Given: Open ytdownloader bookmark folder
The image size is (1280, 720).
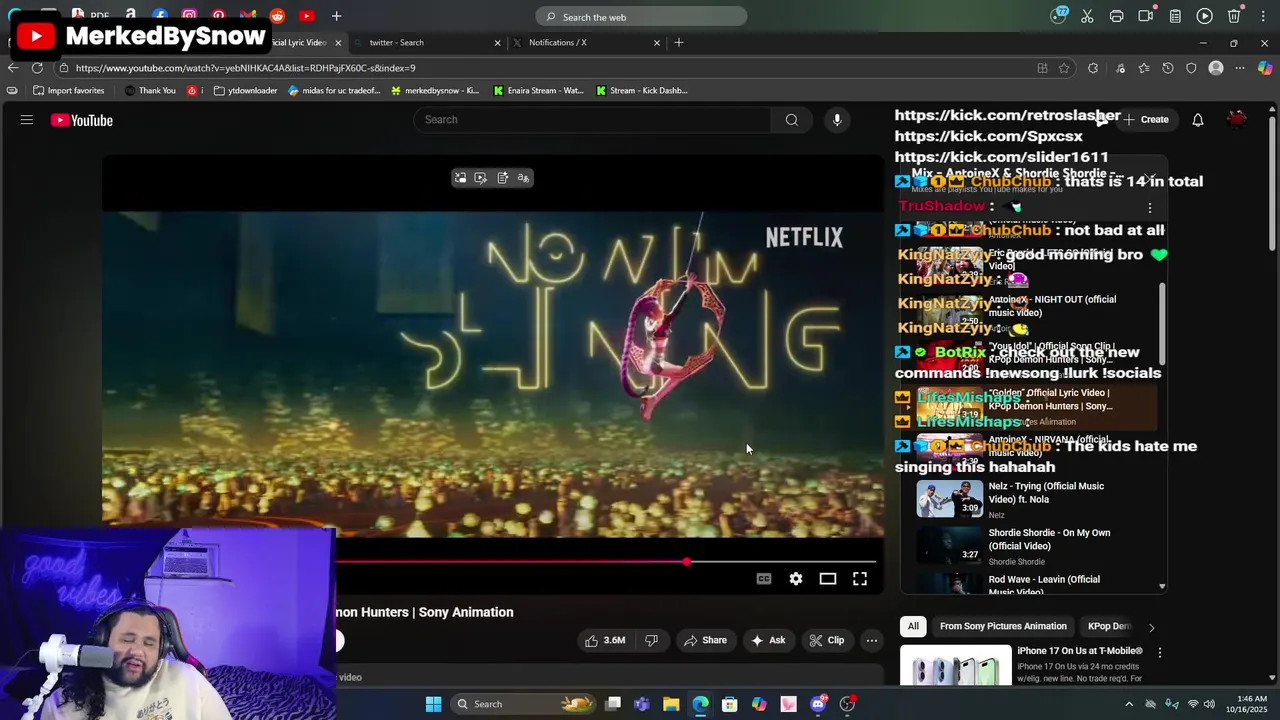Looking at the screenshot, I should coord(246,91).
